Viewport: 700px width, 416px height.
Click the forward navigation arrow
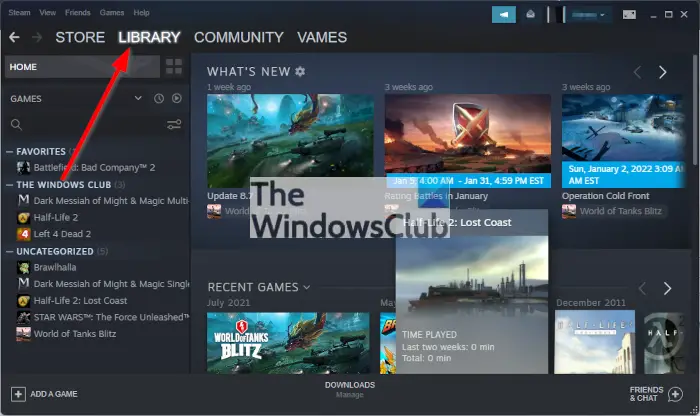37,37
